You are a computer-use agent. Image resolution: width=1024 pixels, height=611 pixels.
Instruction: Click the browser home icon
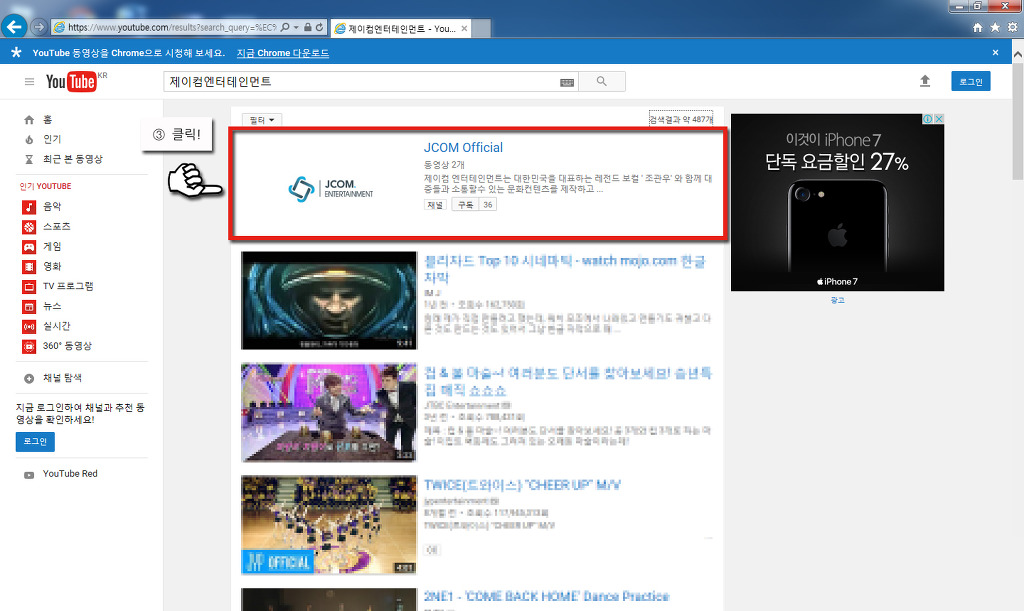pos(978,27)
